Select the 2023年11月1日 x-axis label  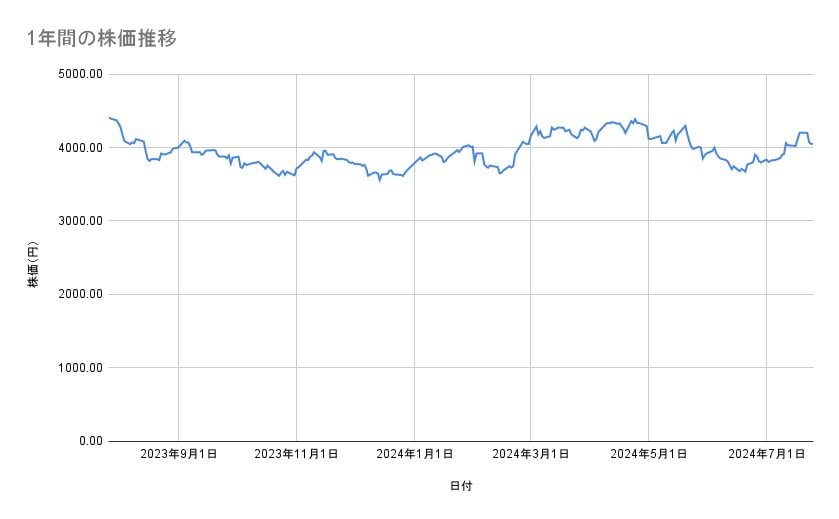click(x=296, y=455)
